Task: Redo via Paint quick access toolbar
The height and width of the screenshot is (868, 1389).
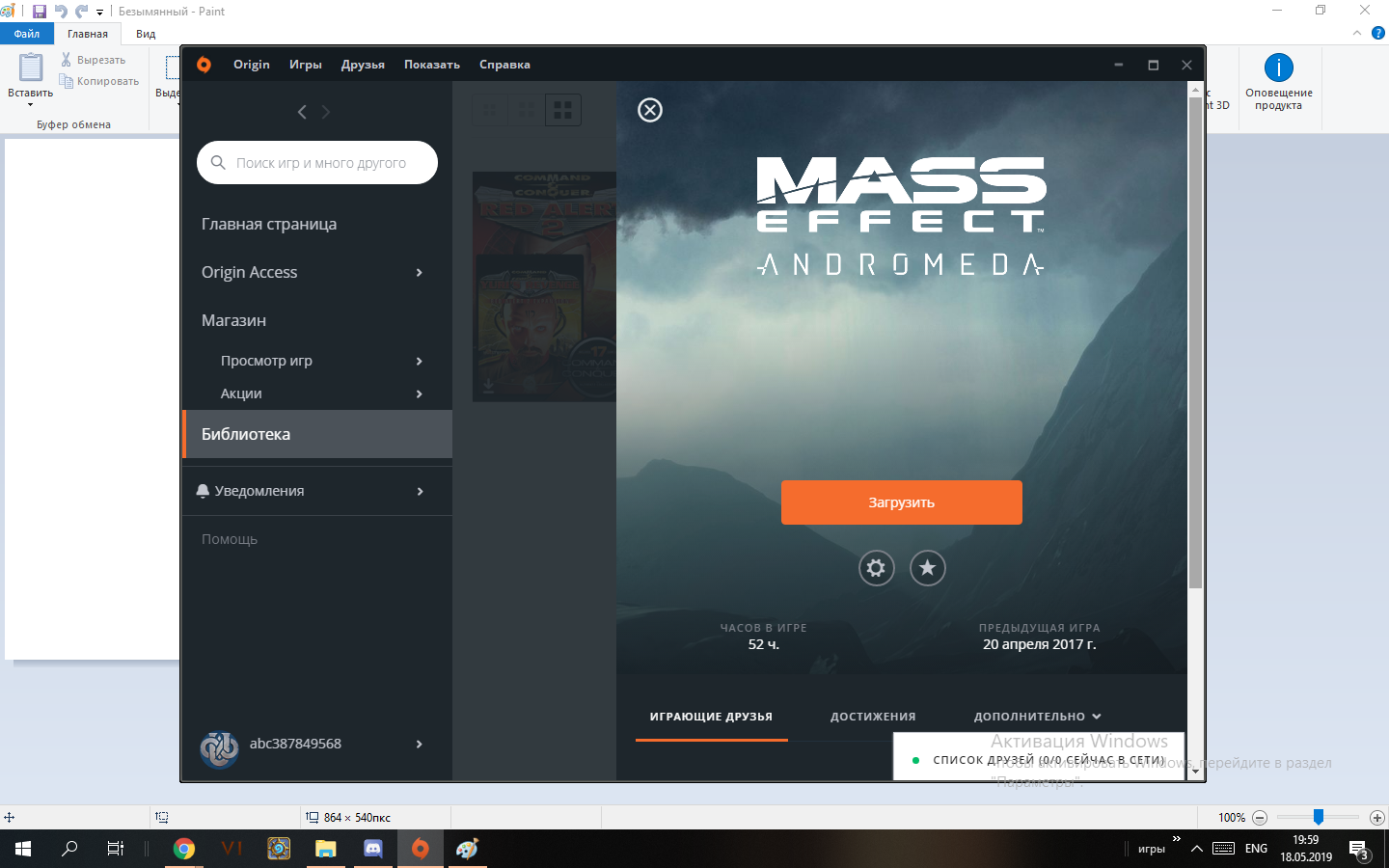Action: click(x=82, y=12)
